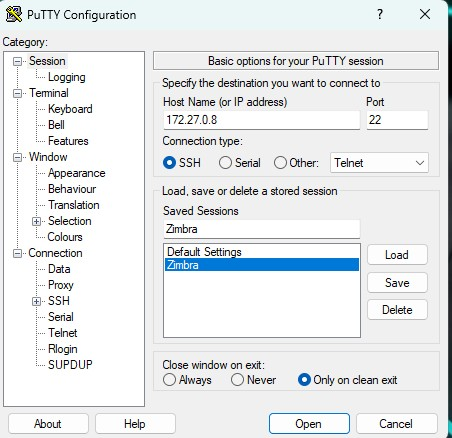Click the Open button to connect
452x438 pixels.
pos(309,424)
